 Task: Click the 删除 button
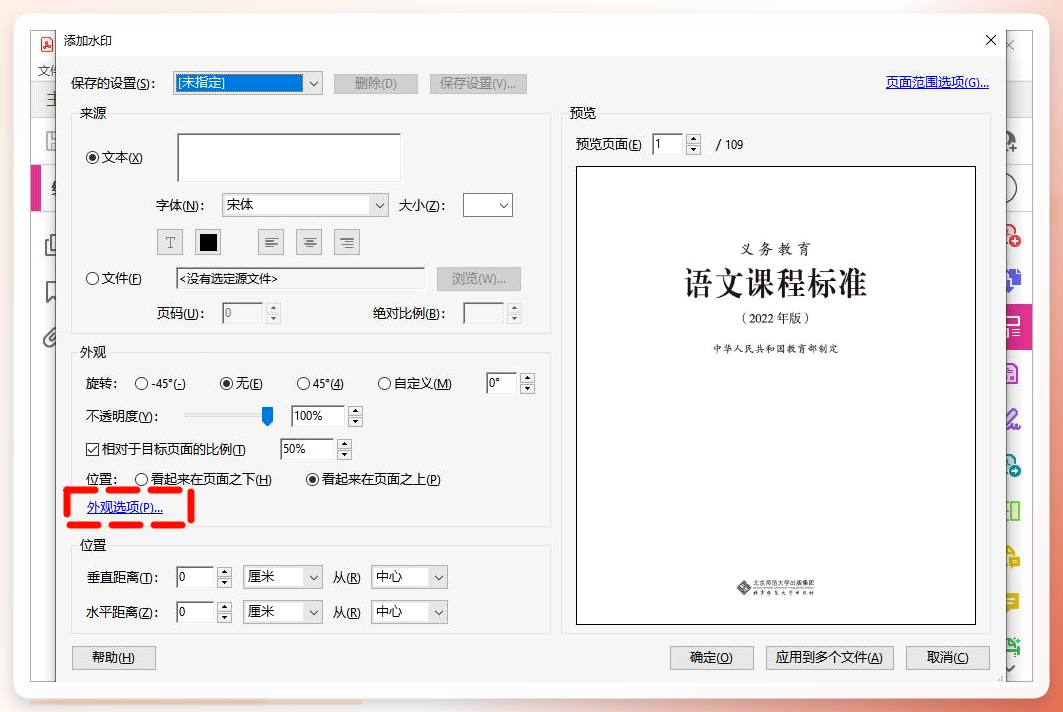(376, 83)
